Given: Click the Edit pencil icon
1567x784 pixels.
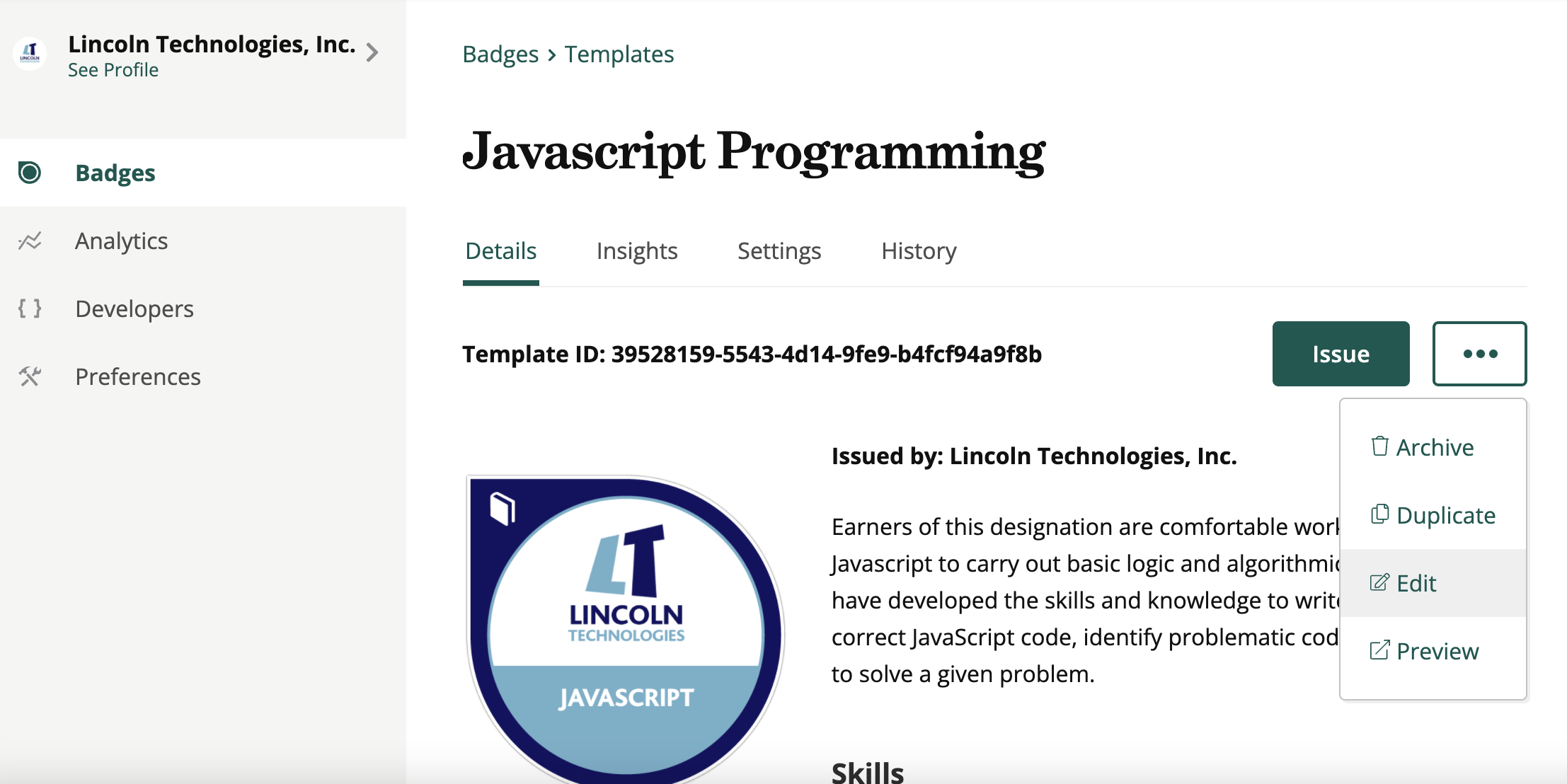Looking at the screenshot, I should pos(1379,582).
